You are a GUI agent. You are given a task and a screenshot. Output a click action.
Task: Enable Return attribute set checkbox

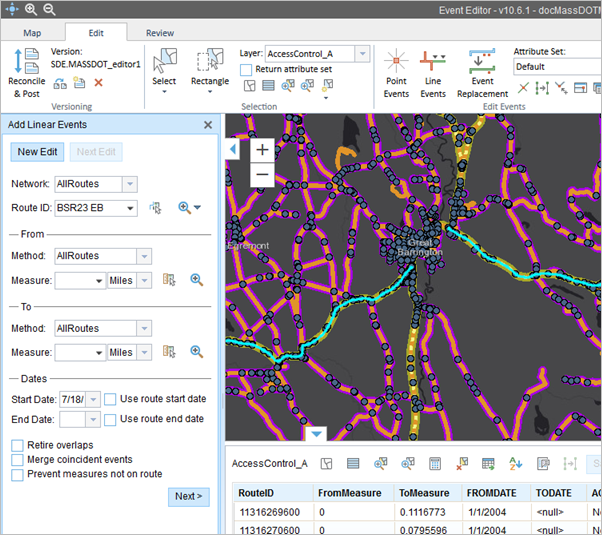pos(246,69)
